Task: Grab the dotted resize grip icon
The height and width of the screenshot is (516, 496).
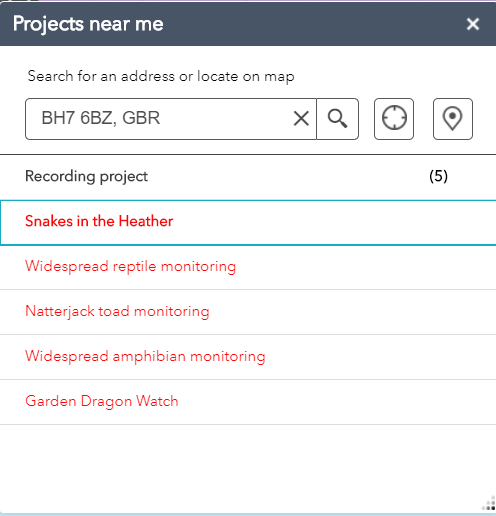Action: point(489,504)
